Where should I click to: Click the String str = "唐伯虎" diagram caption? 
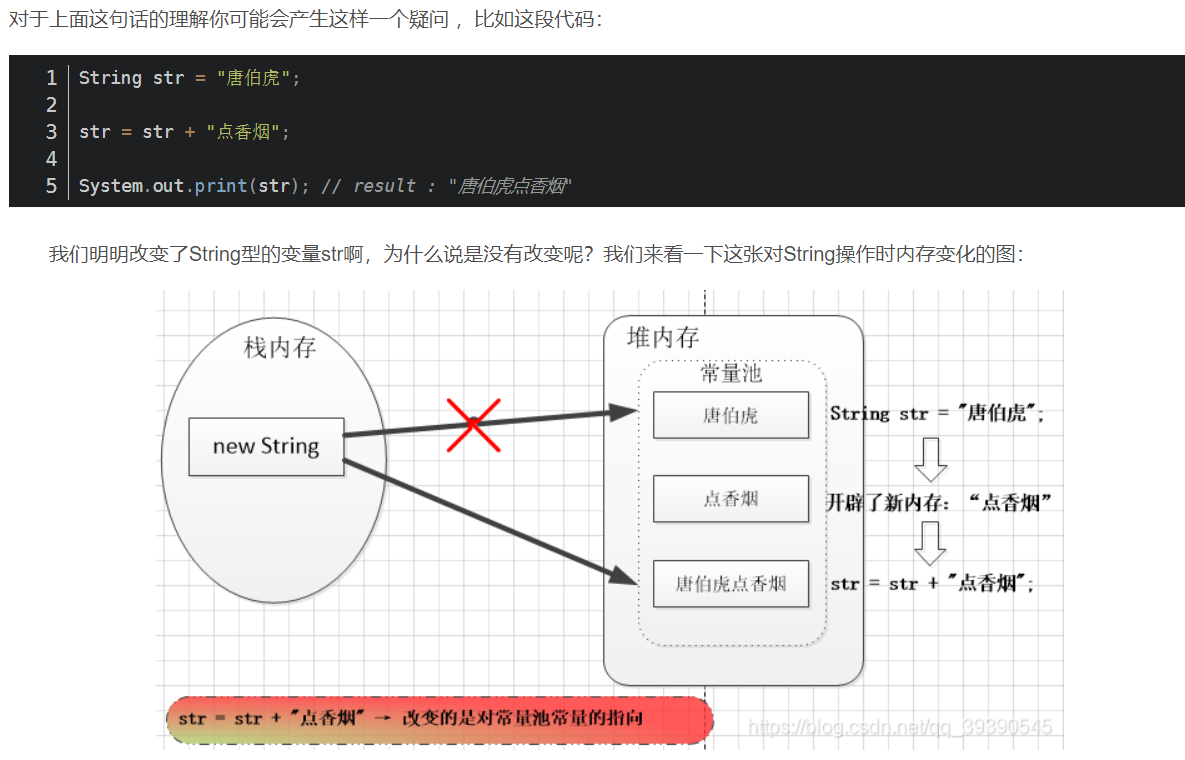click(x=936, y=413)
